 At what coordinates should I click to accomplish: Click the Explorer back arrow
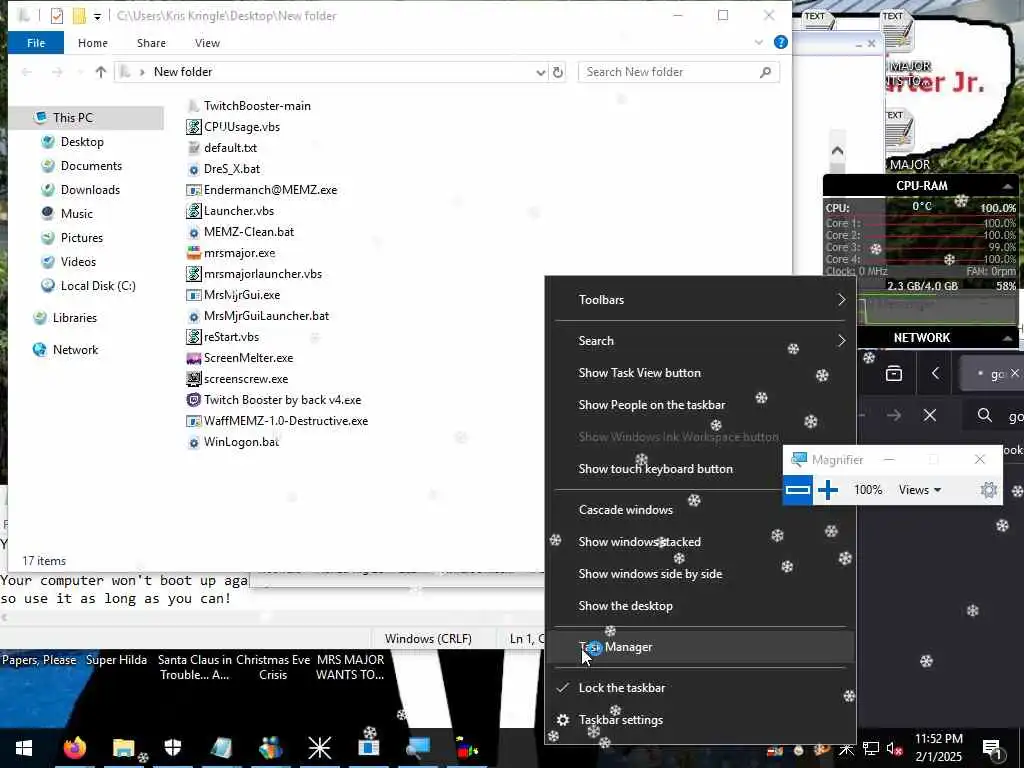27,72
